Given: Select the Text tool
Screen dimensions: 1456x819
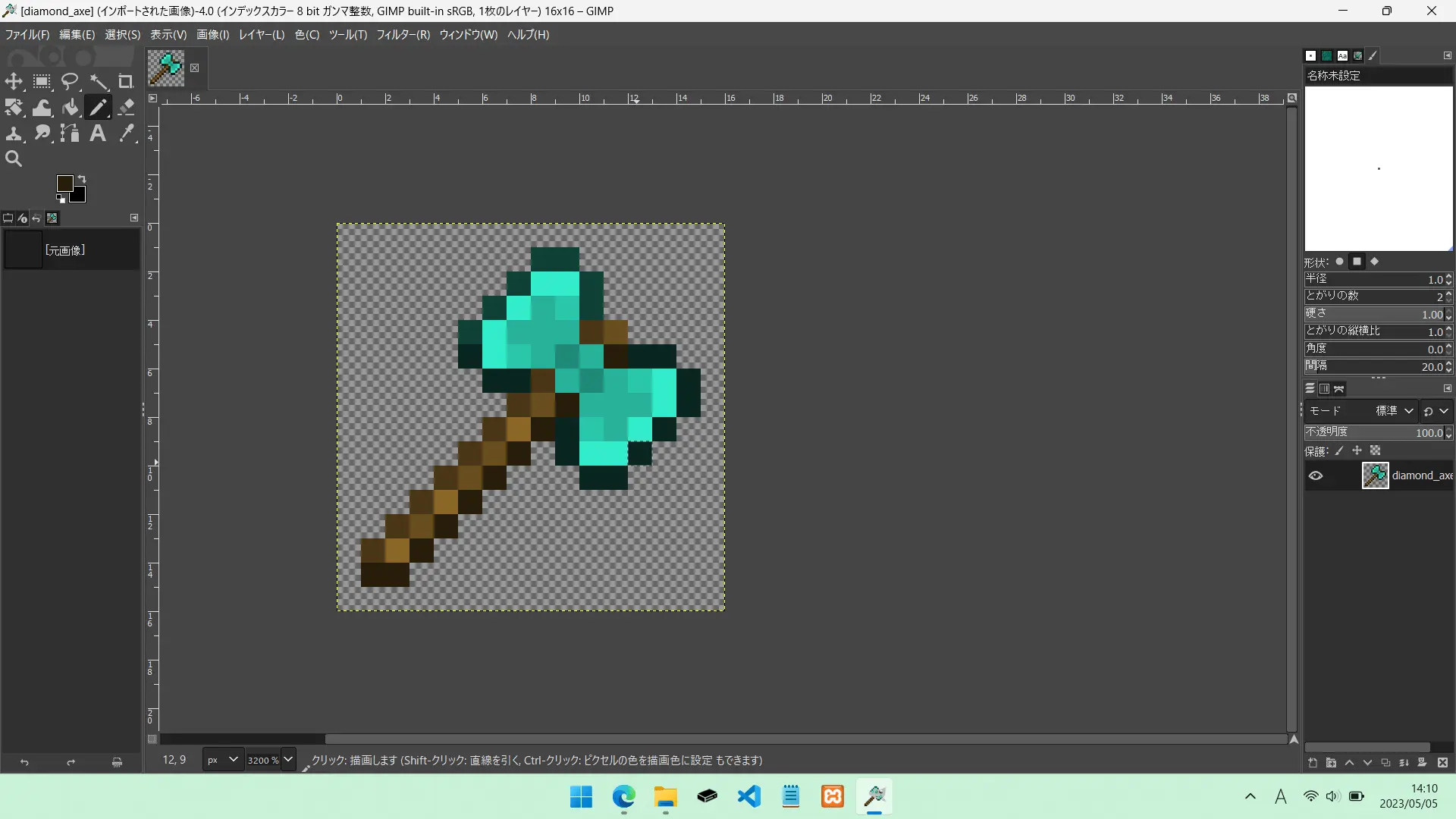Looking at the screenshot, I should 98,133.
